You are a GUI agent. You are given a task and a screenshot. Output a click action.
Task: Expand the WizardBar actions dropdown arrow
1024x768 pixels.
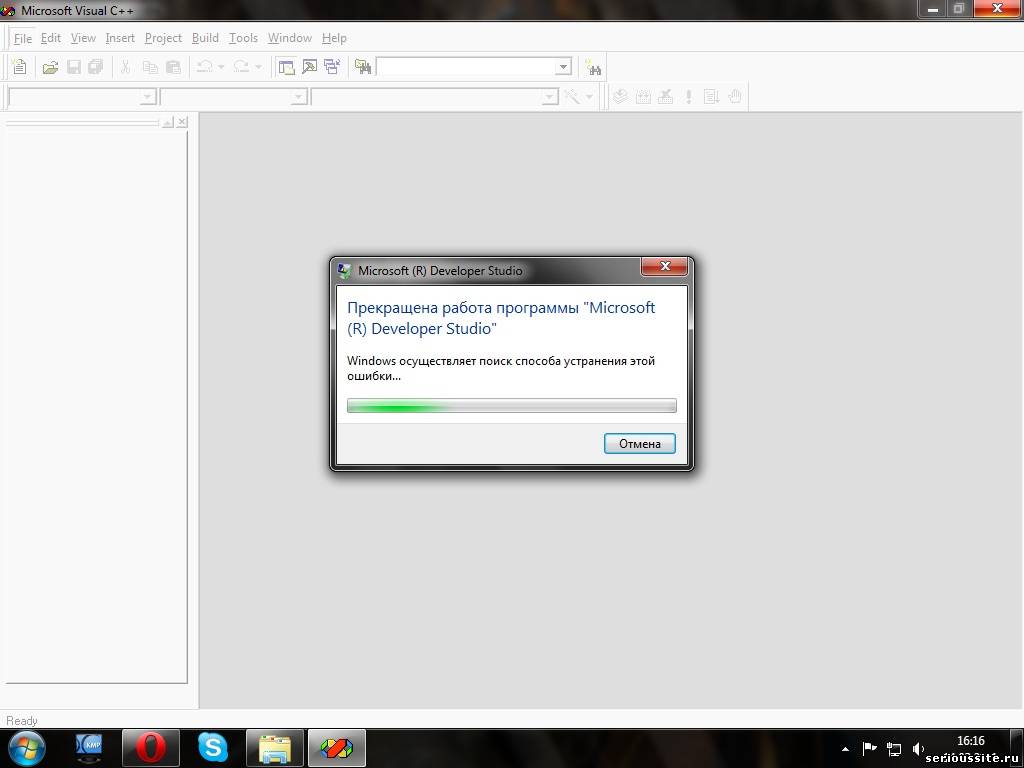coord(589,97)
